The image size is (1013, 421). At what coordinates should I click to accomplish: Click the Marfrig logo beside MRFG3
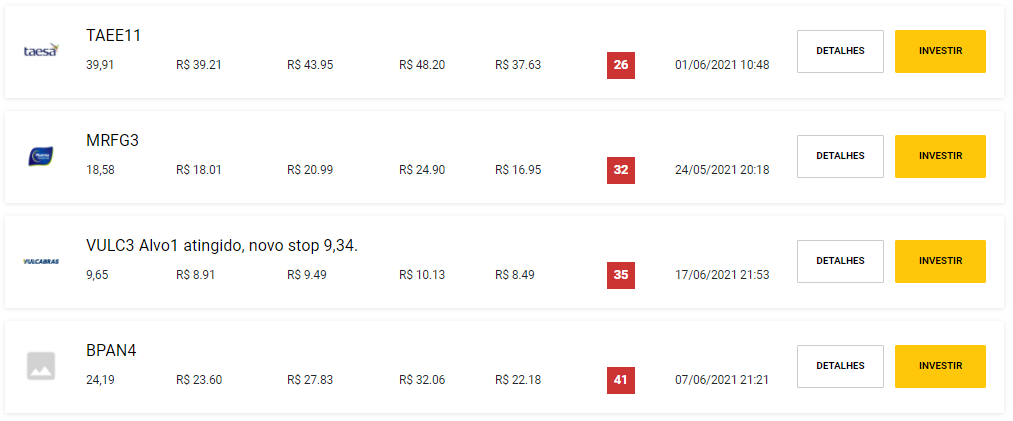(41, 156)
